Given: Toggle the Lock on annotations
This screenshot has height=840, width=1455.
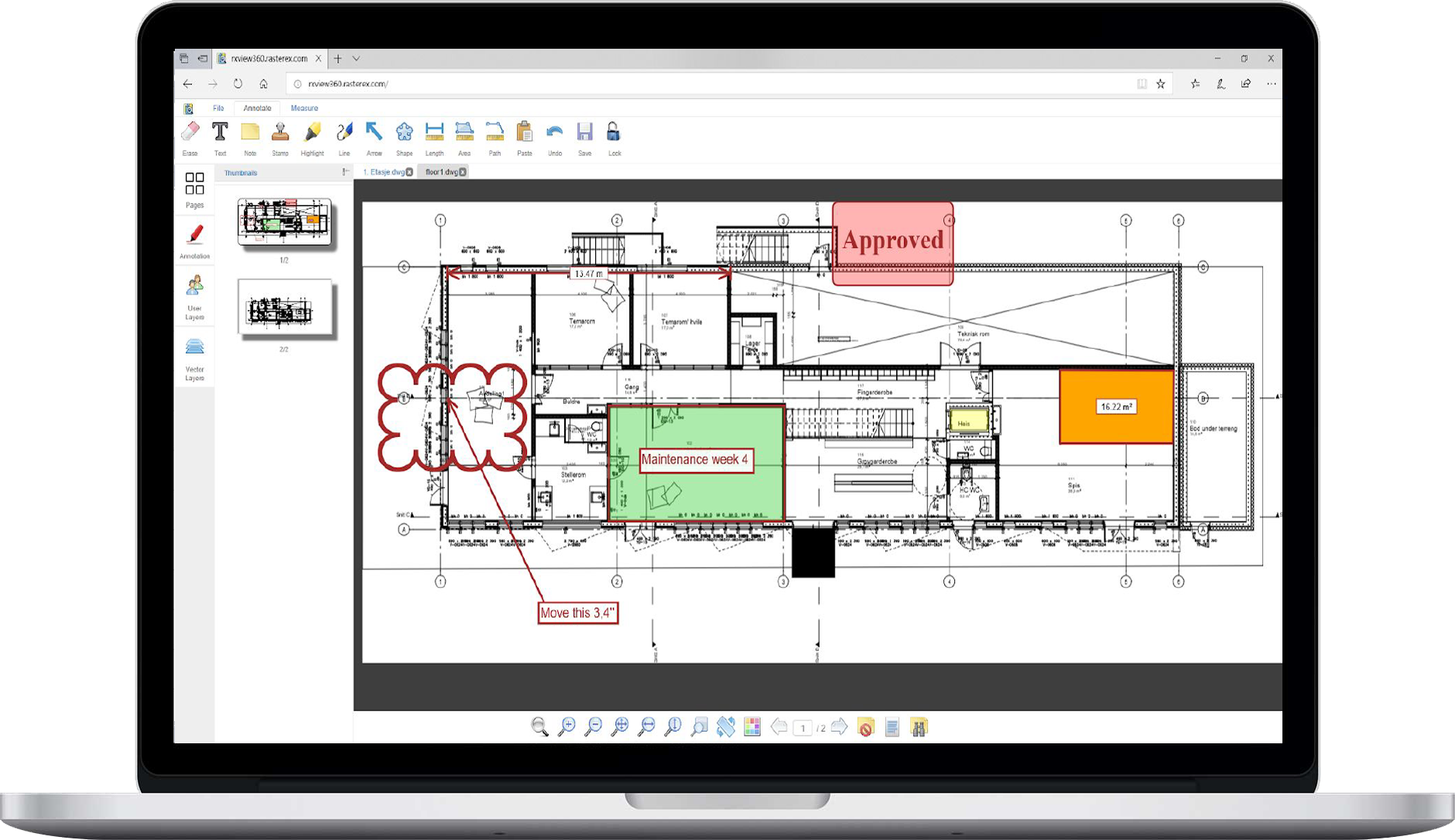Looking at the screenshot, I should pyautogui.click(x=615, y=131).
